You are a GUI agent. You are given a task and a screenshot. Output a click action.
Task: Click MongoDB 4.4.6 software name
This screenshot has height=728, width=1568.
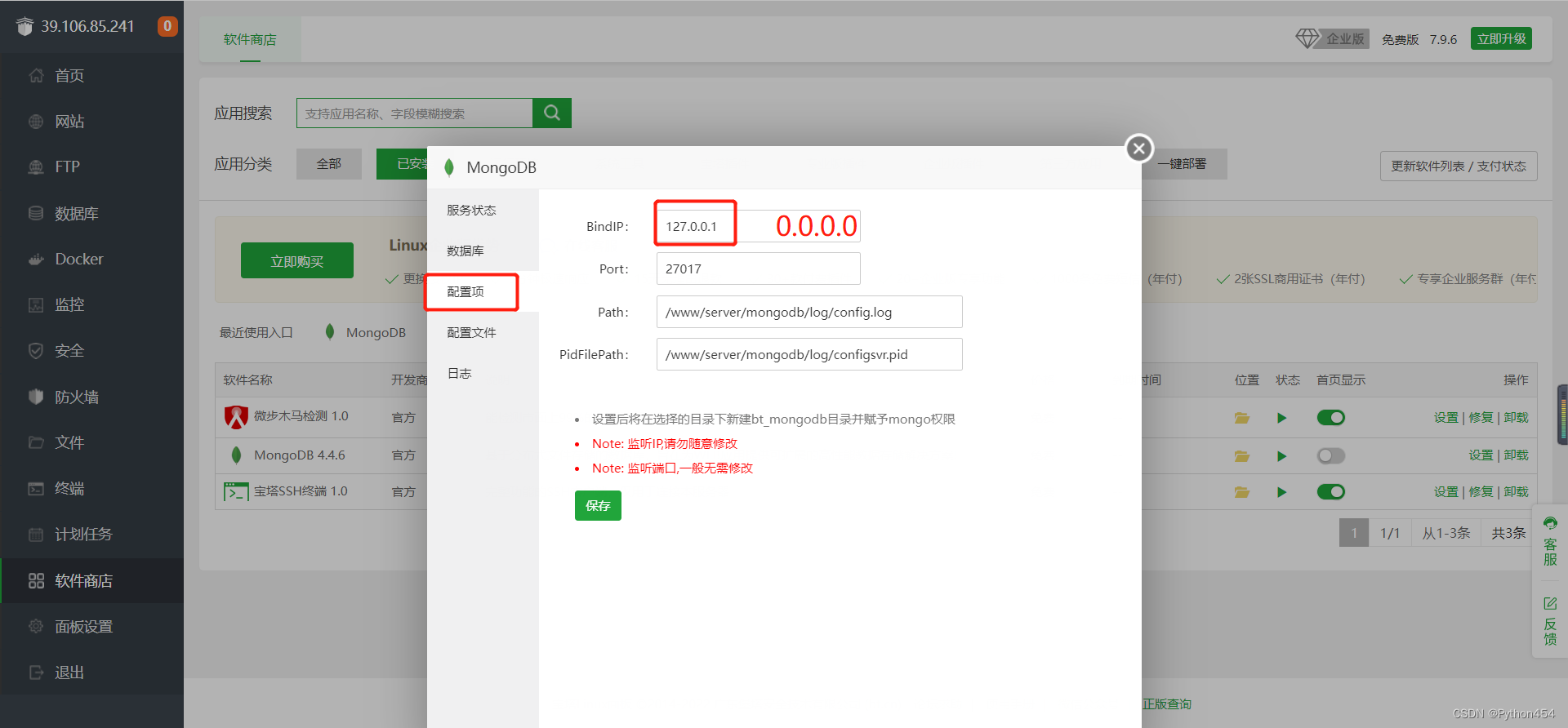point(300,455)
